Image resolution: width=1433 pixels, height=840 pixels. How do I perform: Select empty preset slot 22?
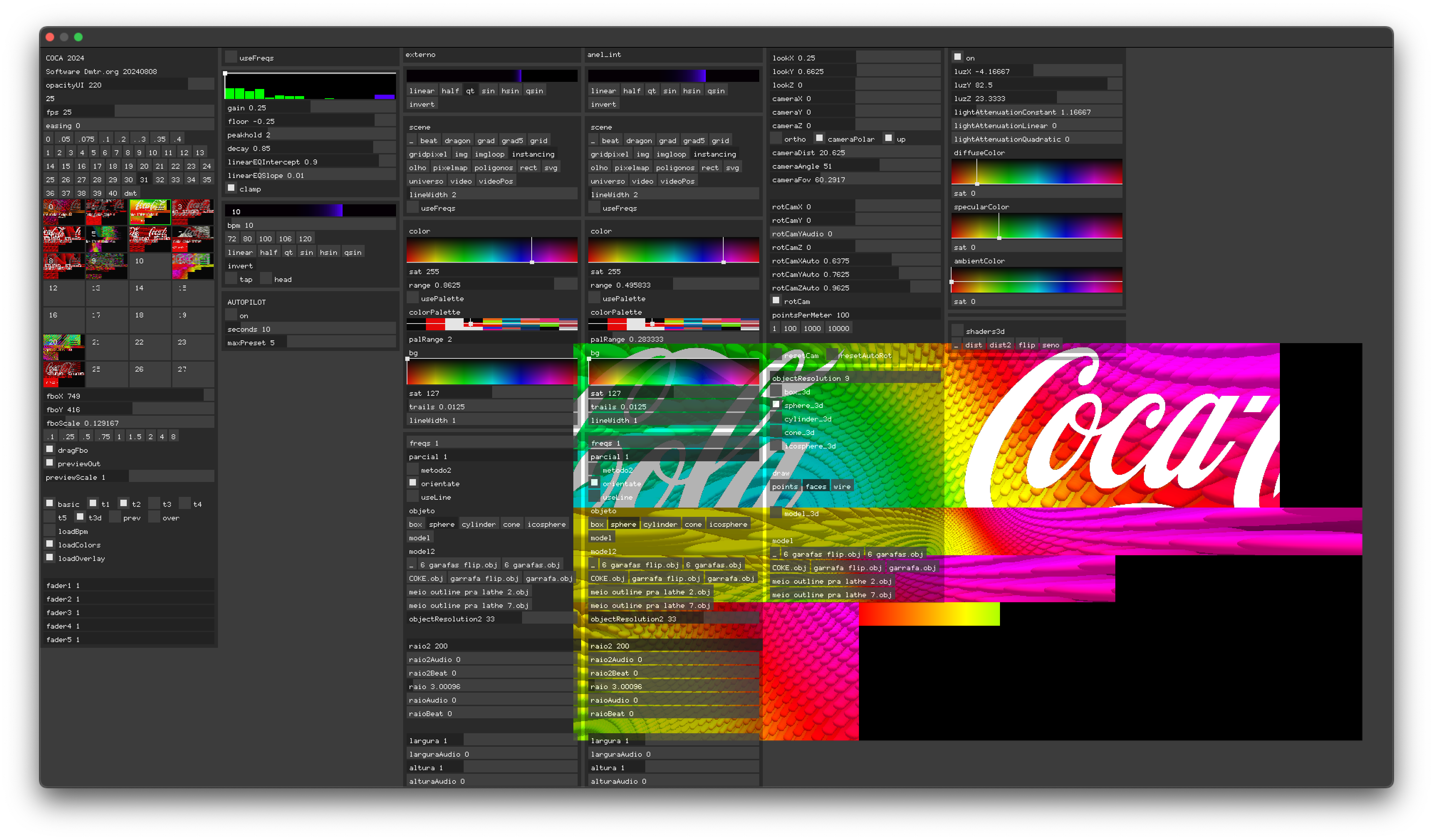[150, 347]
